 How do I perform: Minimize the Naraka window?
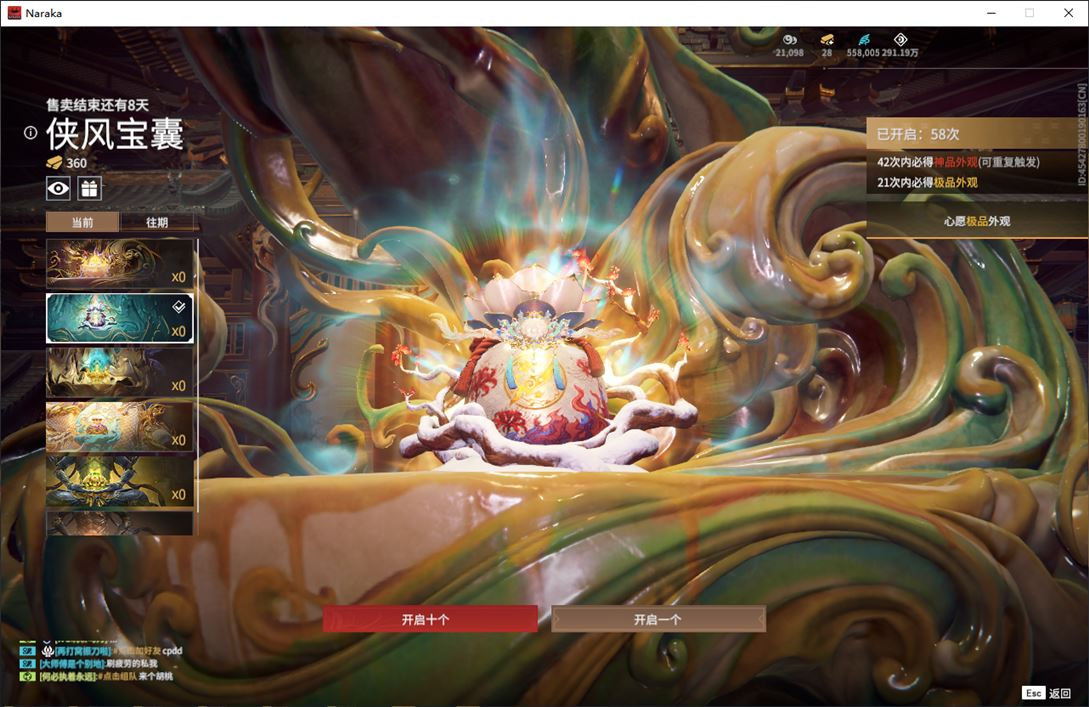[991, 13]
